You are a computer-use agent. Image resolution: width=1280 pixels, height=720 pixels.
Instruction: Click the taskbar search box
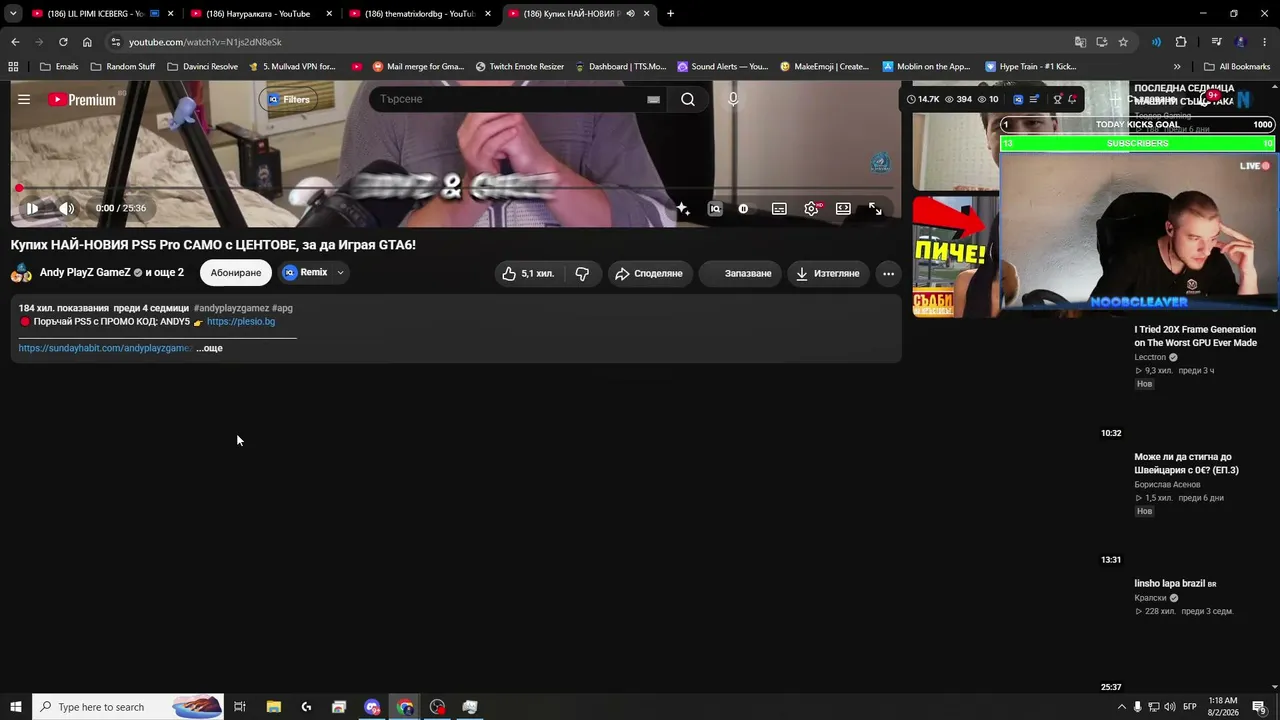click(x=128, y=707)
